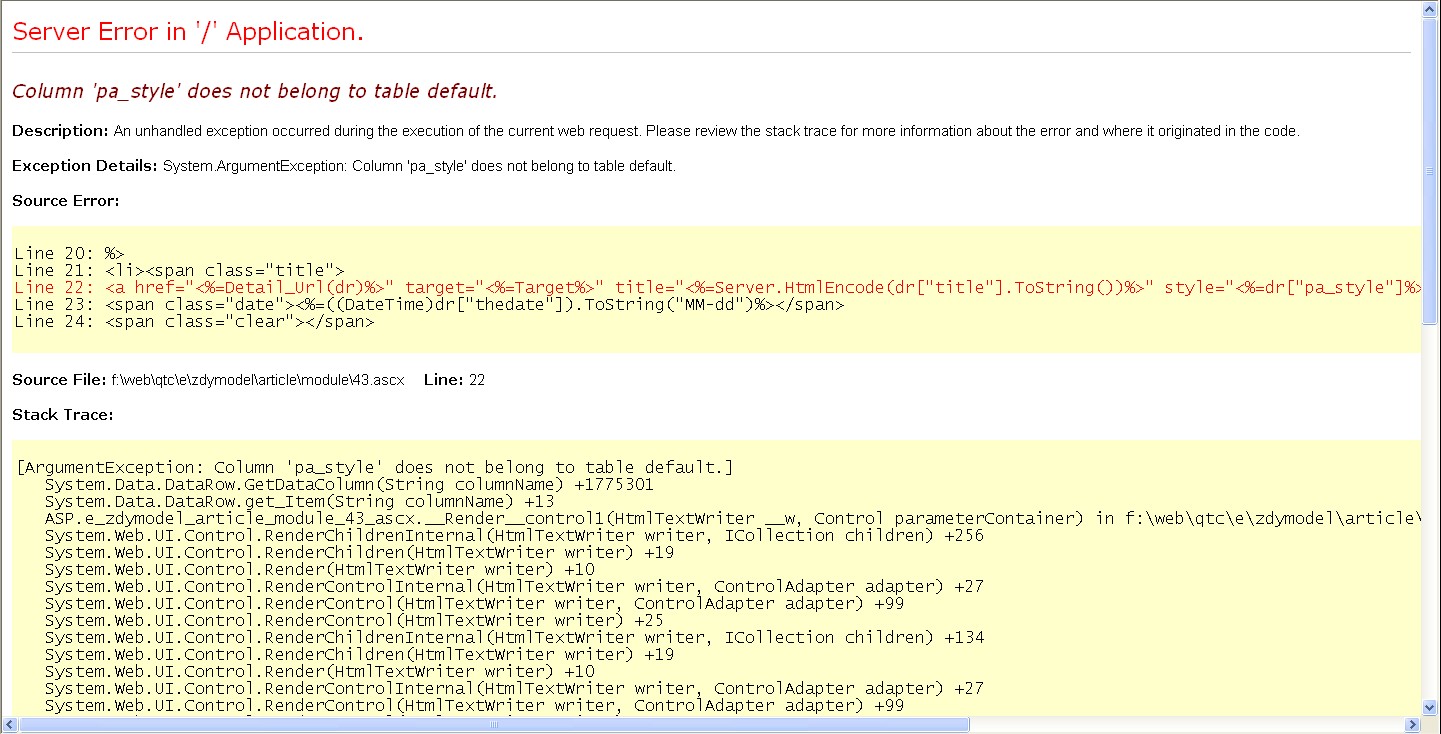Screen dimensions: 1441x734
Task: Click the 'Server Error in '/' Application' heading
Action: [x=188, y=32]
